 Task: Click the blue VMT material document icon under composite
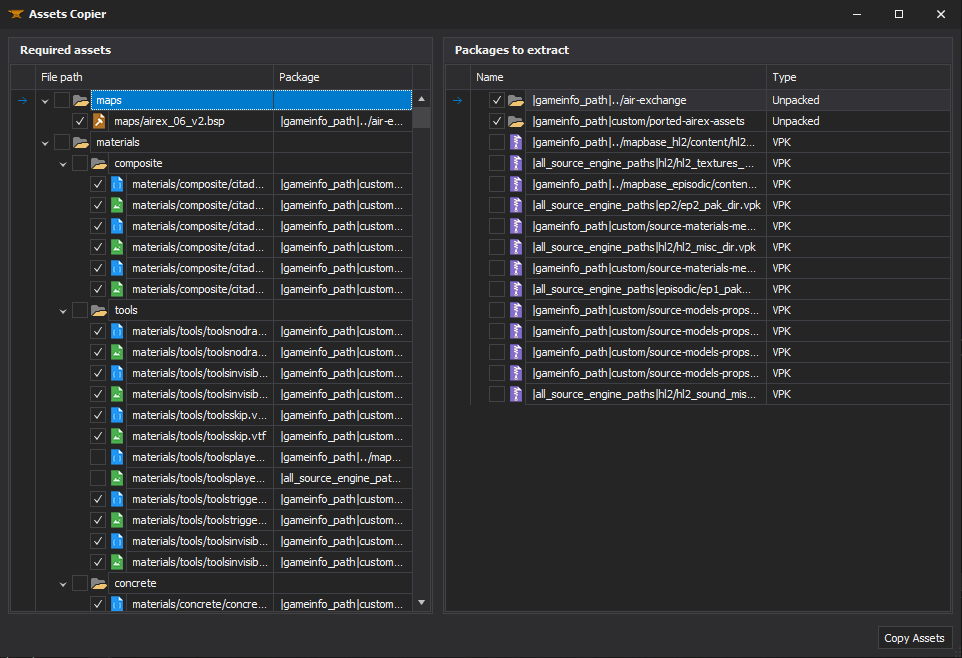118,183
